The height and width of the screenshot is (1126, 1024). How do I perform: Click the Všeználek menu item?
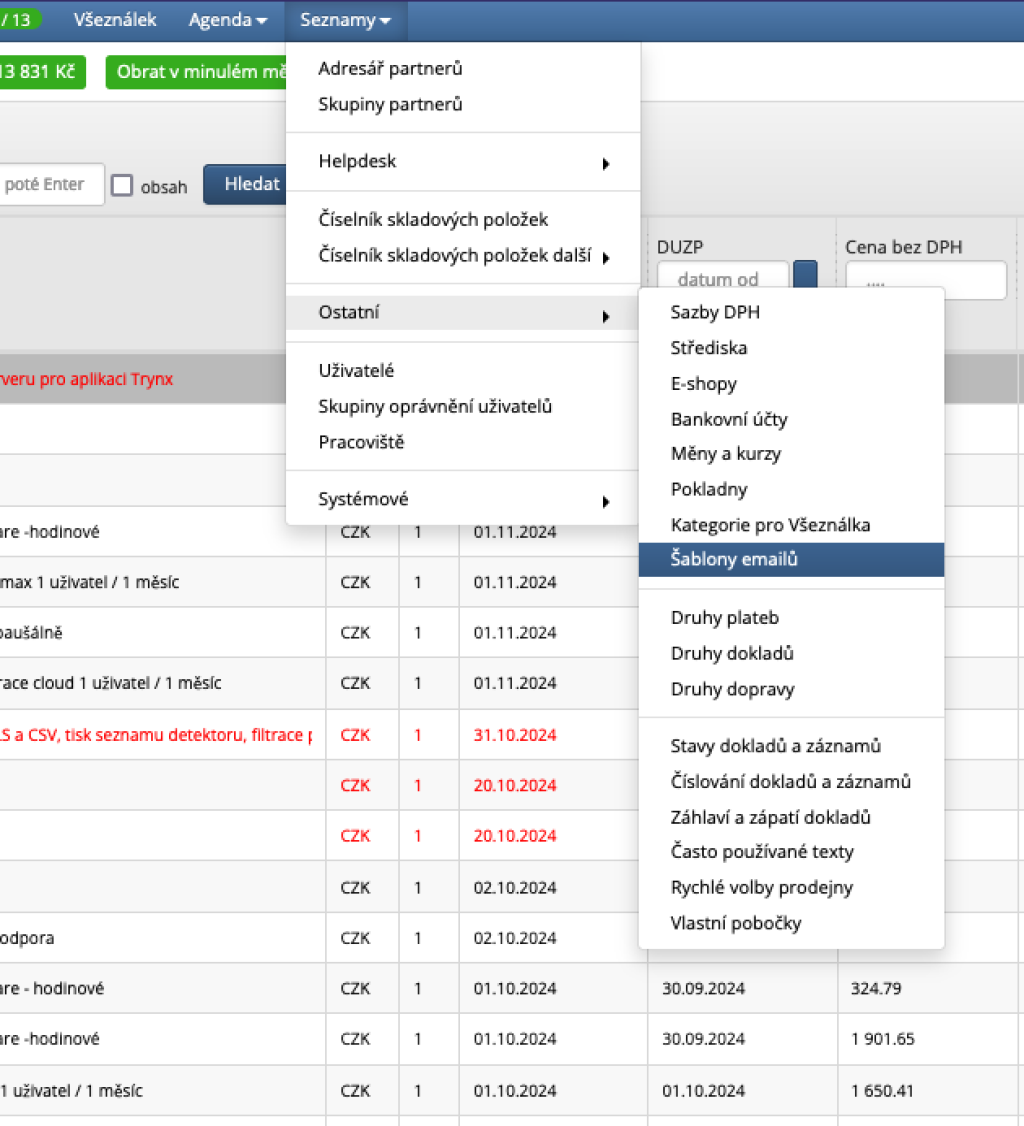pyautogui.click(x=115, y=20)
